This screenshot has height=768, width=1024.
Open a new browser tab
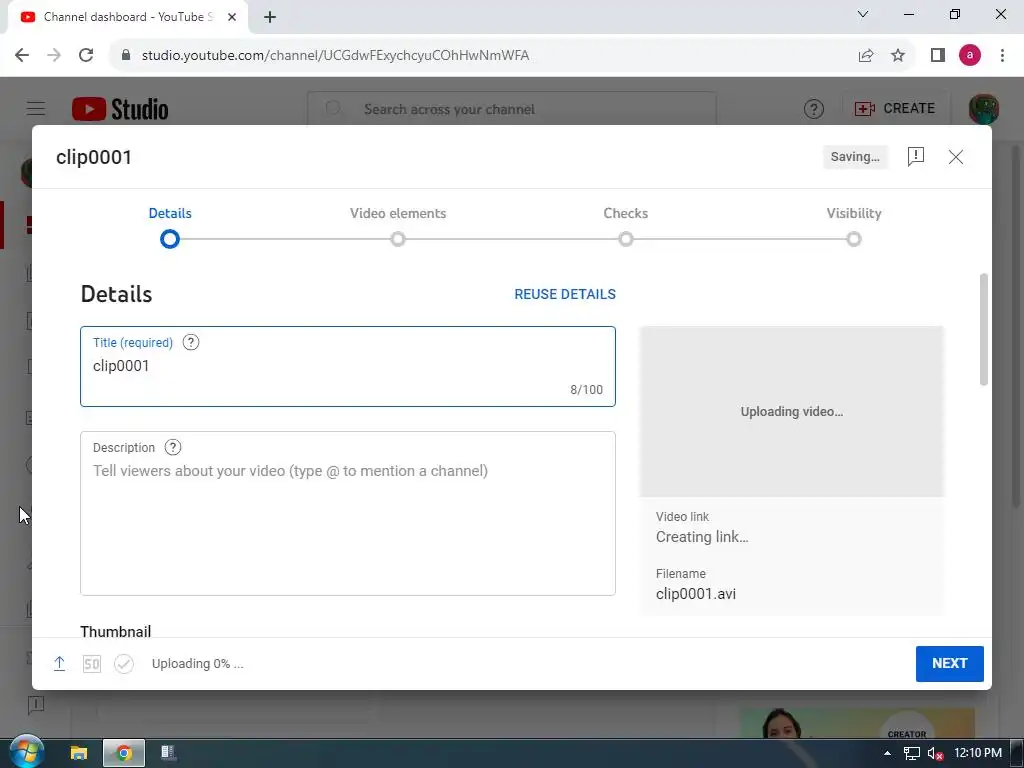coord(270,17)
